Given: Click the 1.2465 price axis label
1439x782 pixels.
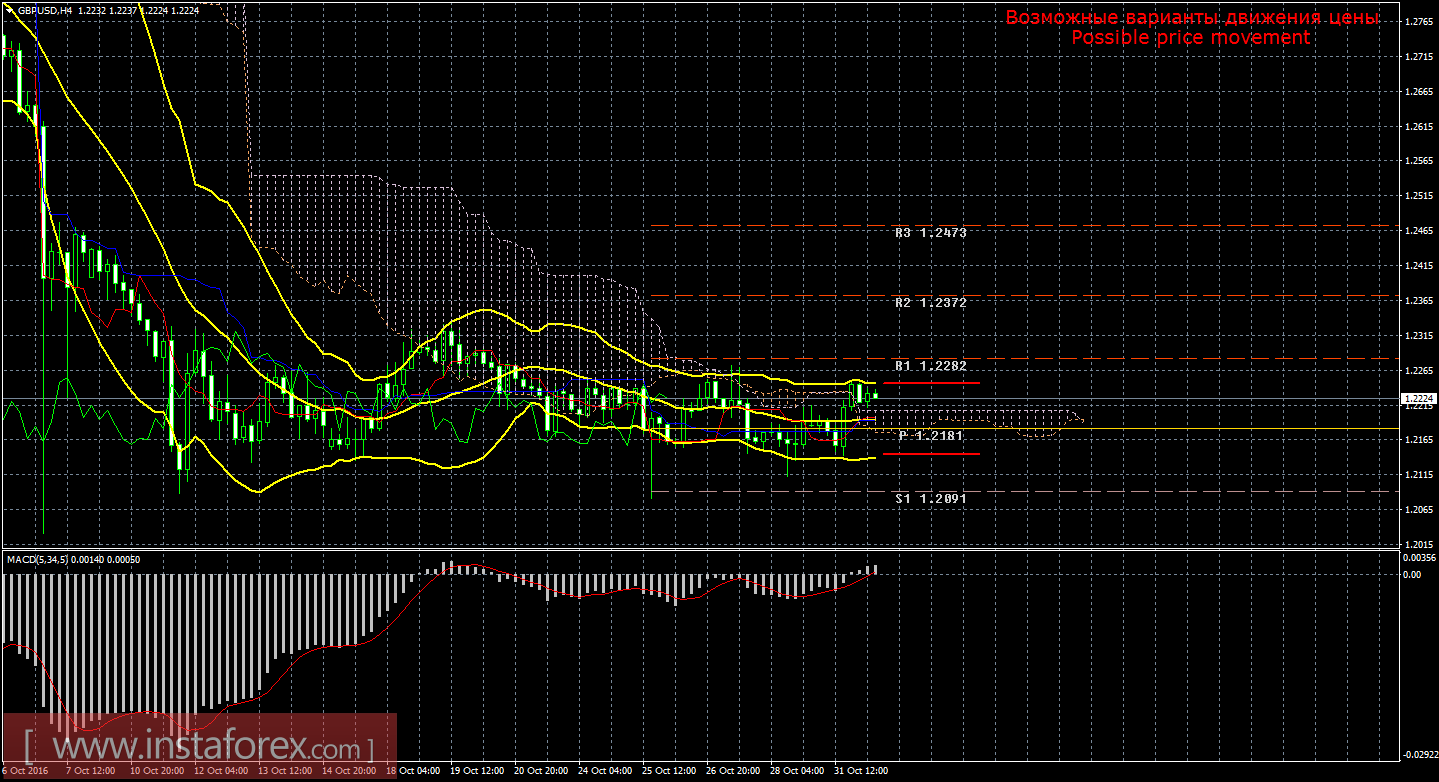Looking at the screenshot, I should 1418,231.
